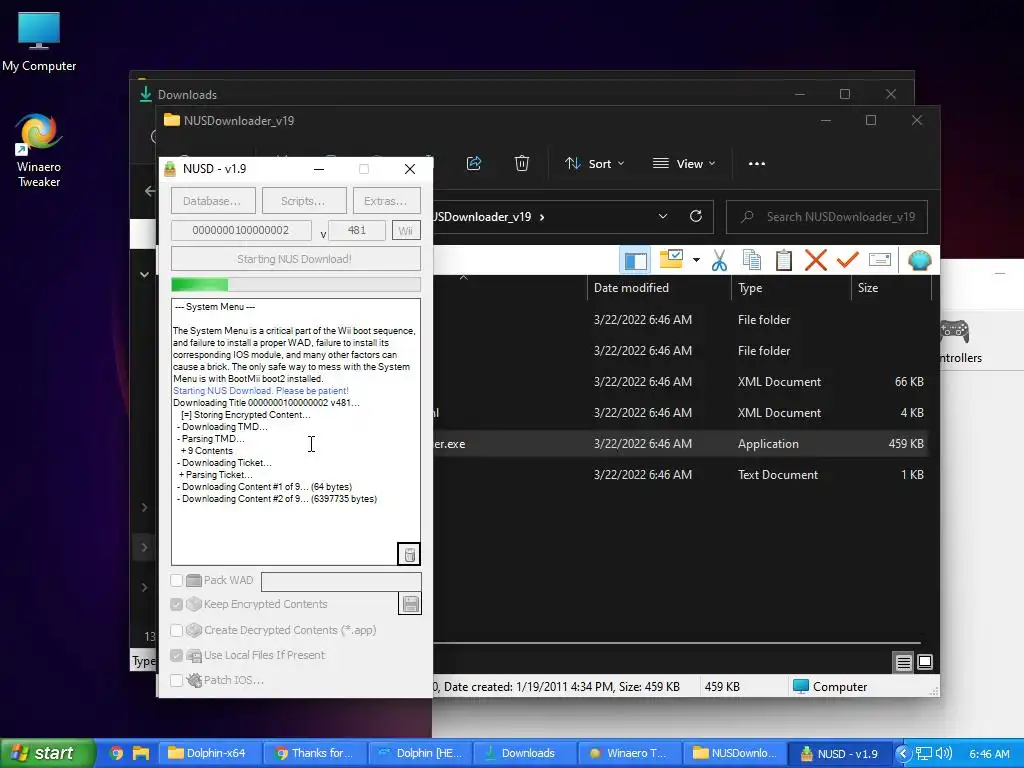The width and height of the screenshot is (1024, 768).
Task: Click the orange checkmark Properties icon
Action: pos(848,261)
